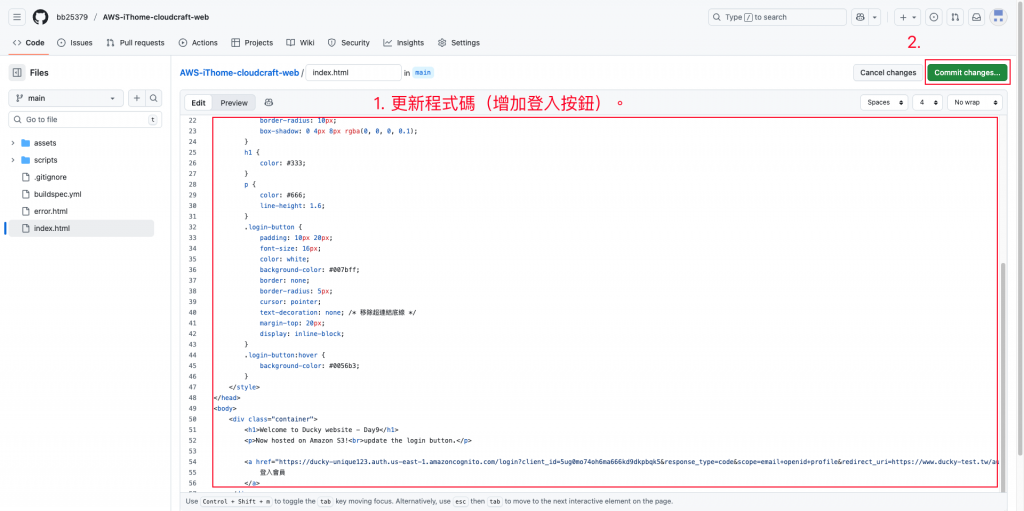Viewport: 1024px width, 511px height.
Task: Expand the scripts folder chevron
Action: (13, 160)
